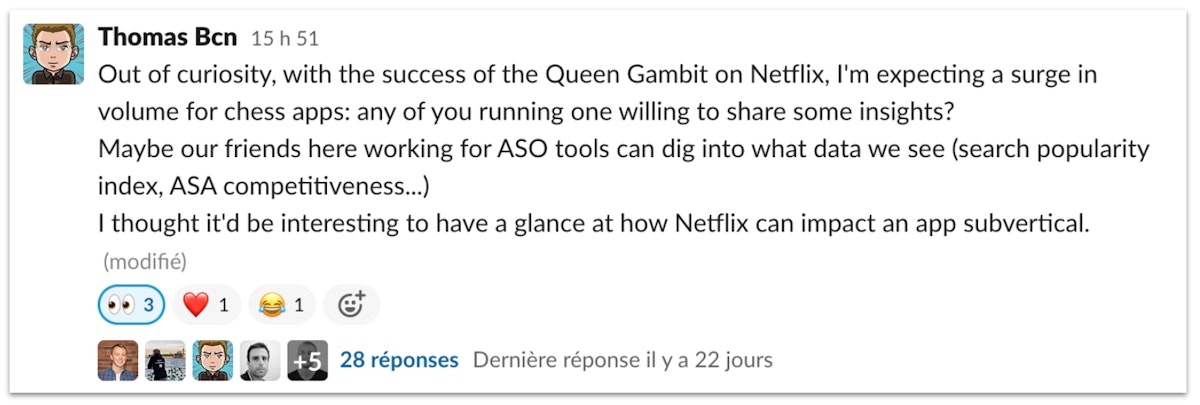This screenshot has width=1200, height=405.
Task: Click the line about ASO tools friends
Action: click(623, 150)
